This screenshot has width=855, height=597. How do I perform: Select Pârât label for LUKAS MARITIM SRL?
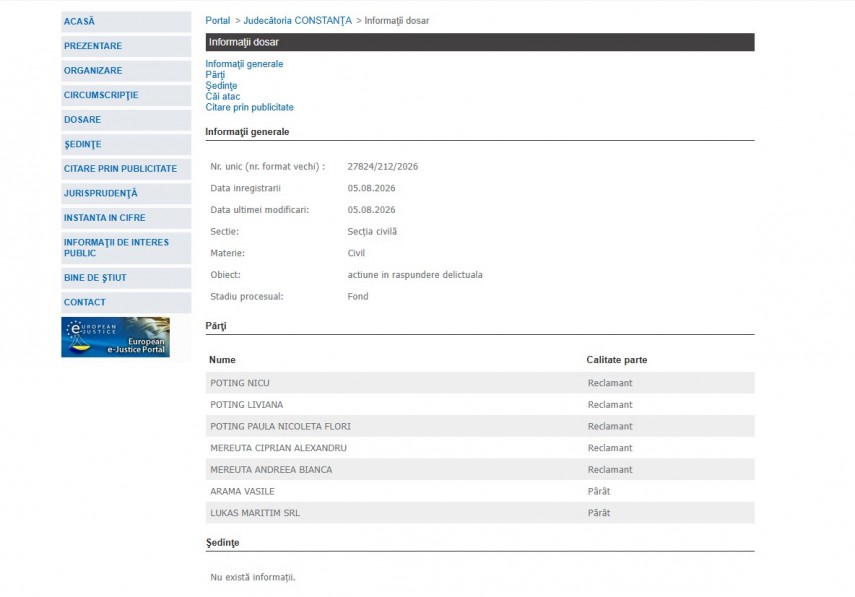[599, 513]
